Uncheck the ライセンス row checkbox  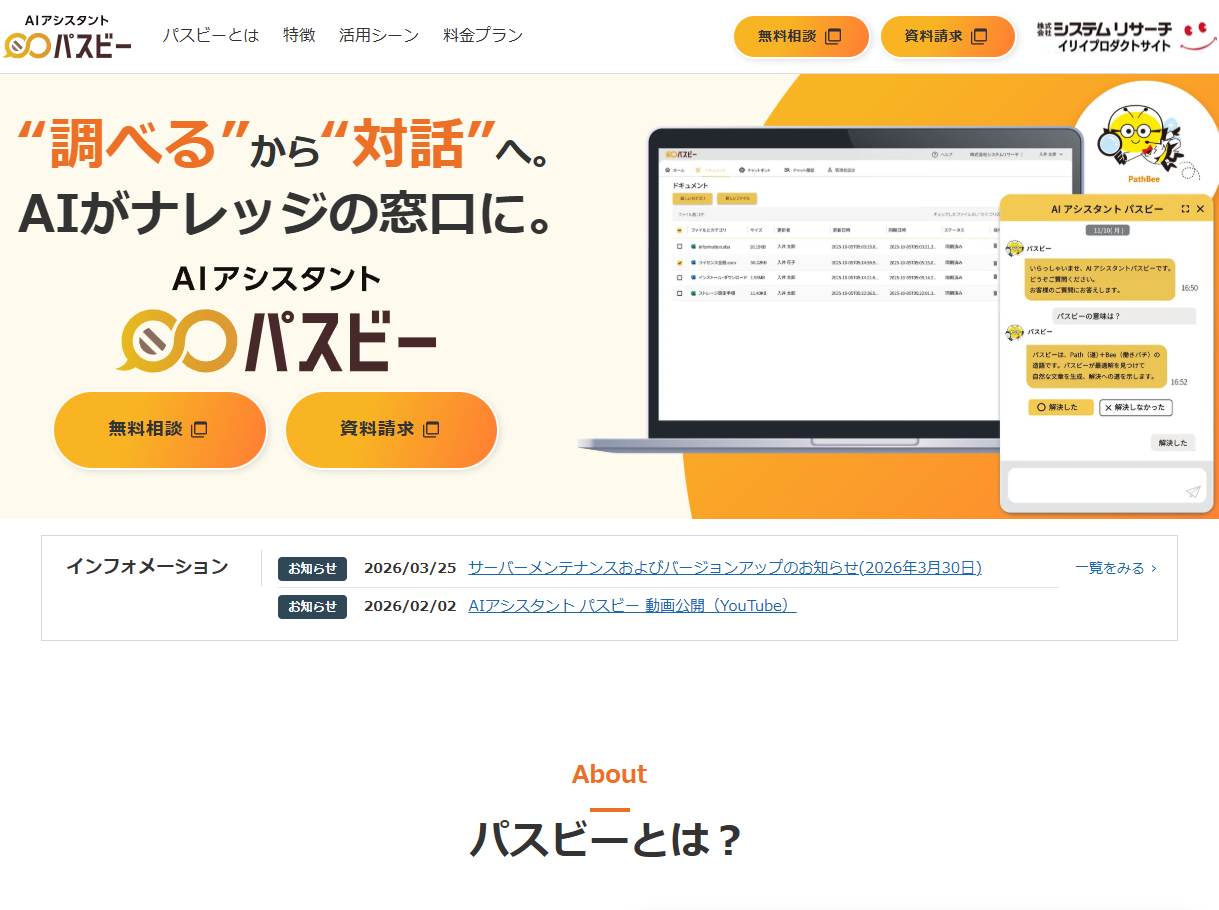[679, 263]
